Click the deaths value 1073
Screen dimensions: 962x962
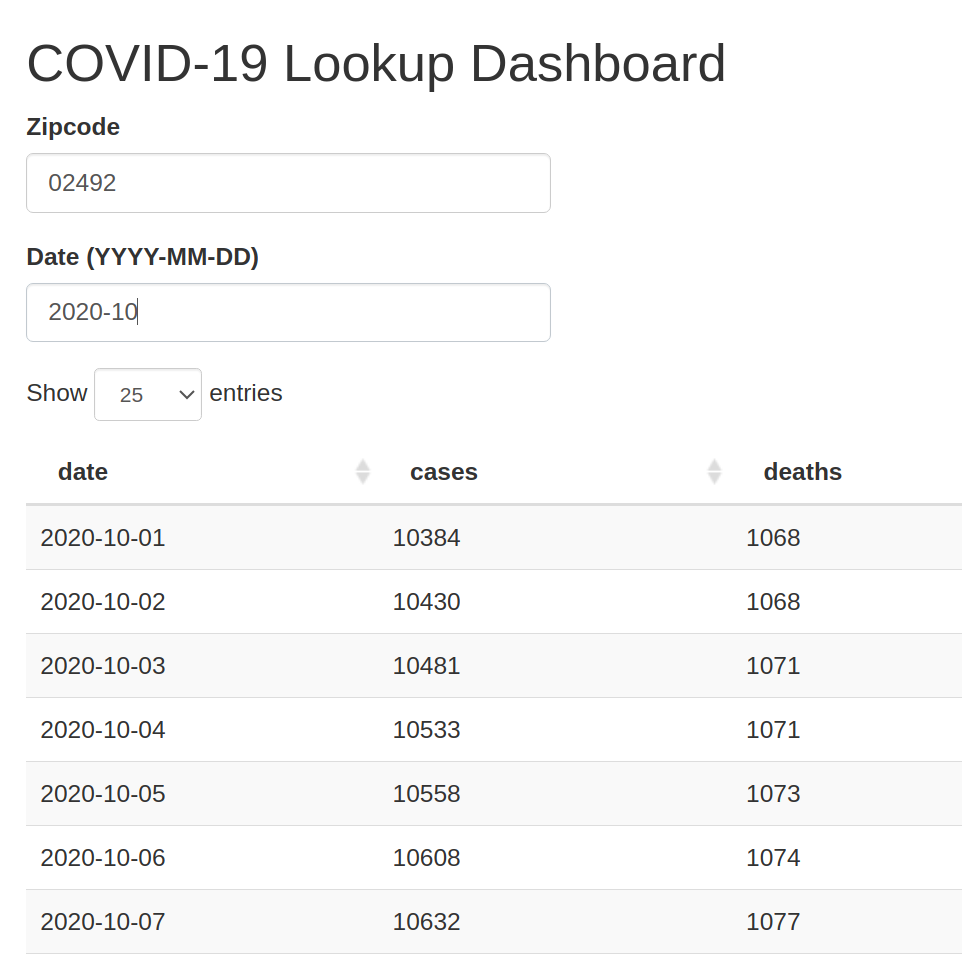point(773,794)
